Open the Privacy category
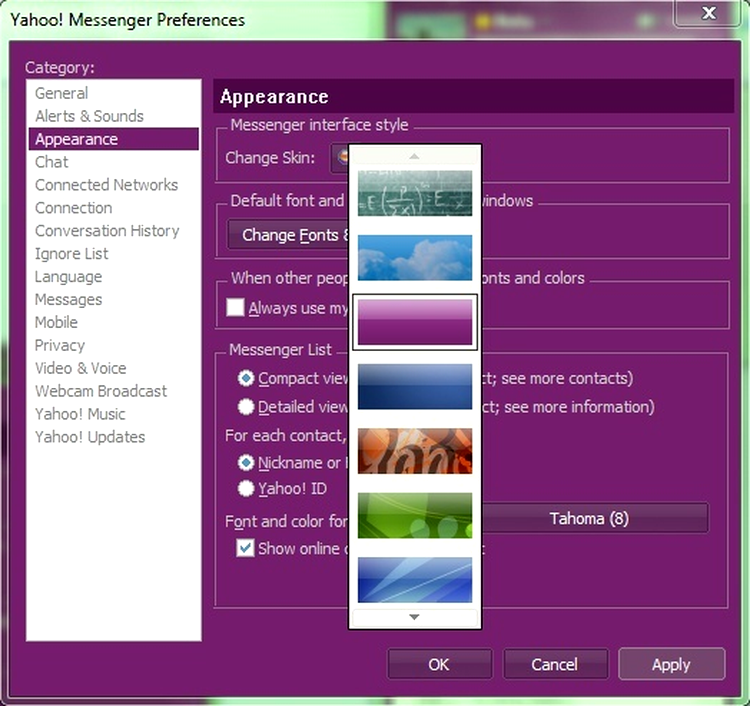Screen dimensions: 750x706 click(x=114, y=345)
